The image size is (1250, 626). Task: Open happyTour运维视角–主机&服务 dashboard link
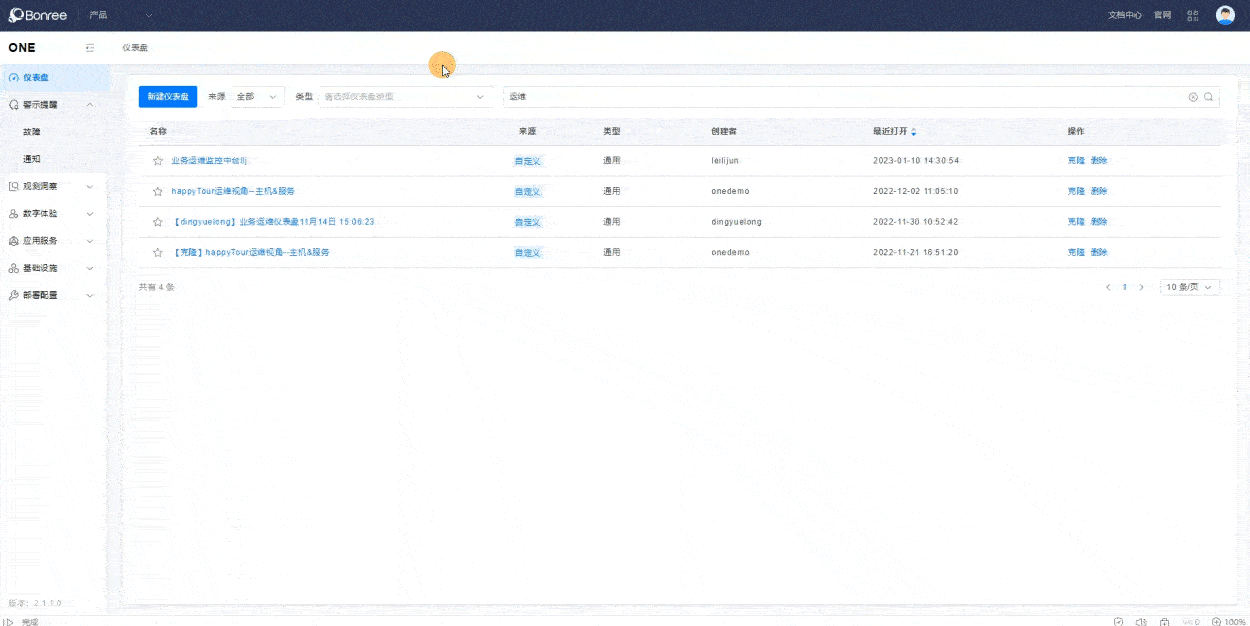click(x=233, y=191)
